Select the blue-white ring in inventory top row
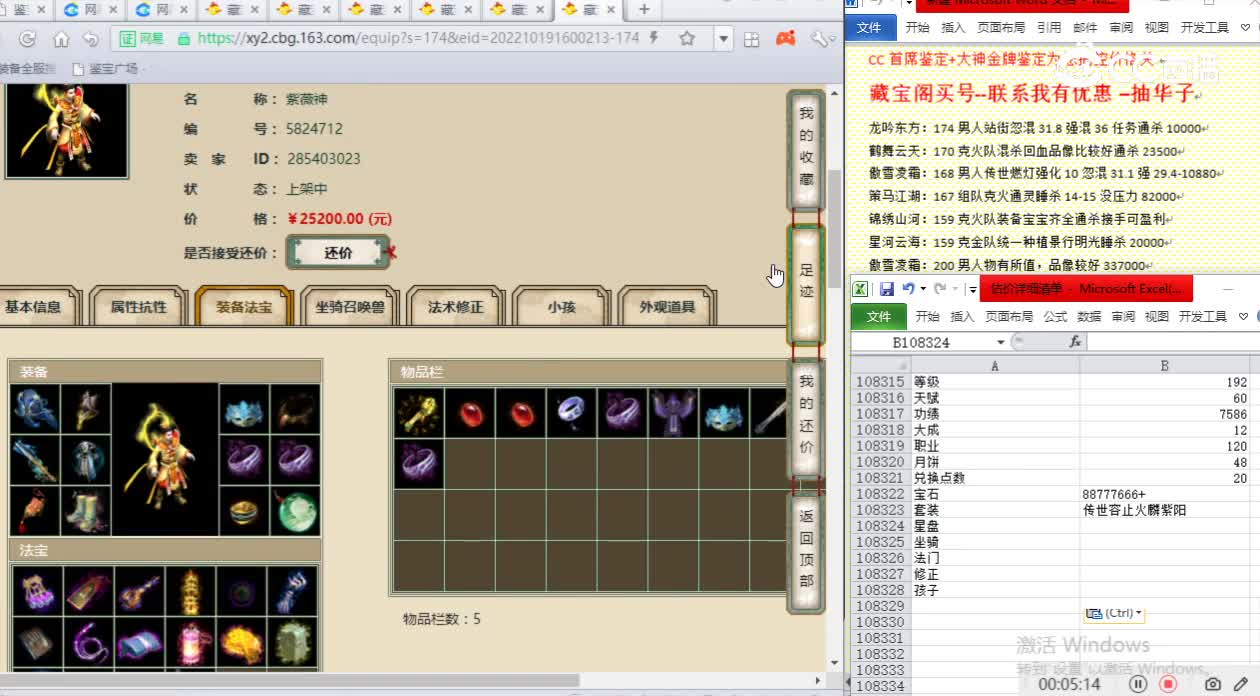 (x=571, y=413)
